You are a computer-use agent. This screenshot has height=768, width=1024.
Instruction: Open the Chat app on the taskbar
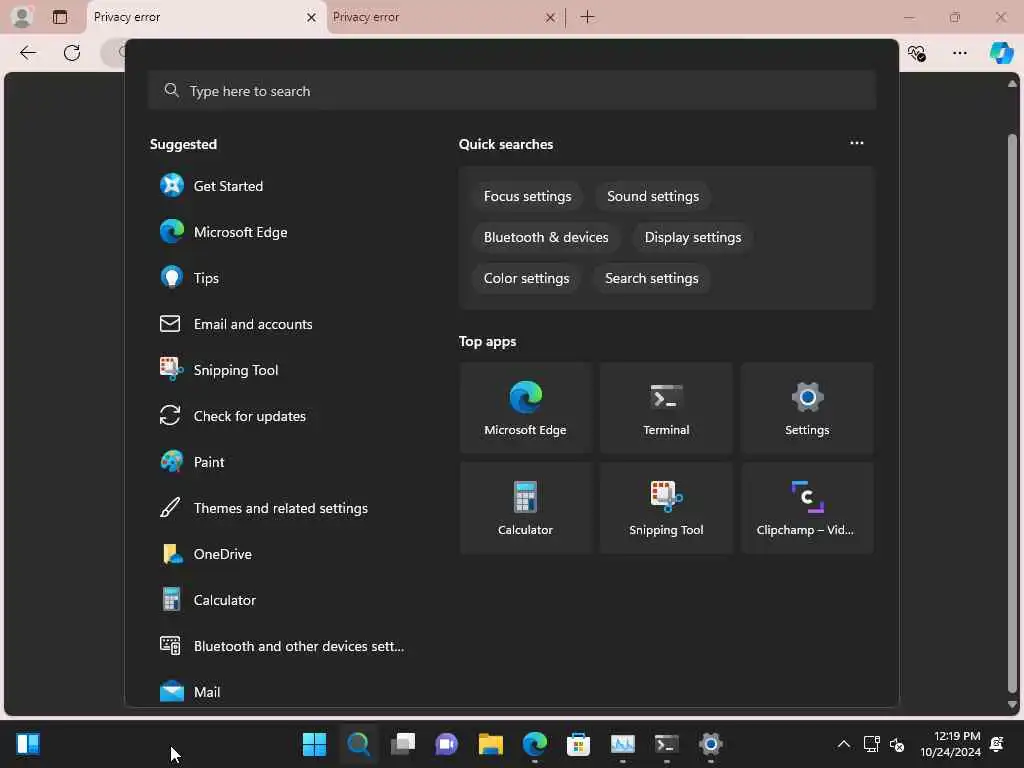[x=447, y=744]
